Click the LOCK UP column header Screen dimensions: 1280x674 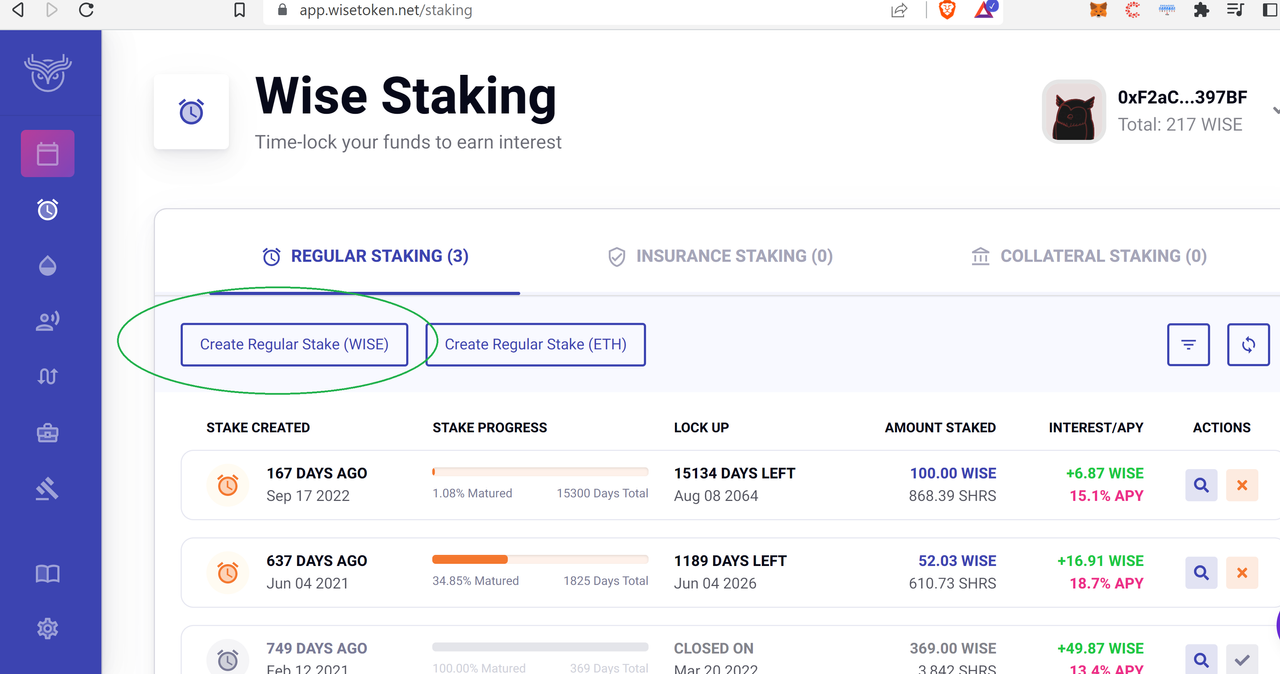coord(701,427)
